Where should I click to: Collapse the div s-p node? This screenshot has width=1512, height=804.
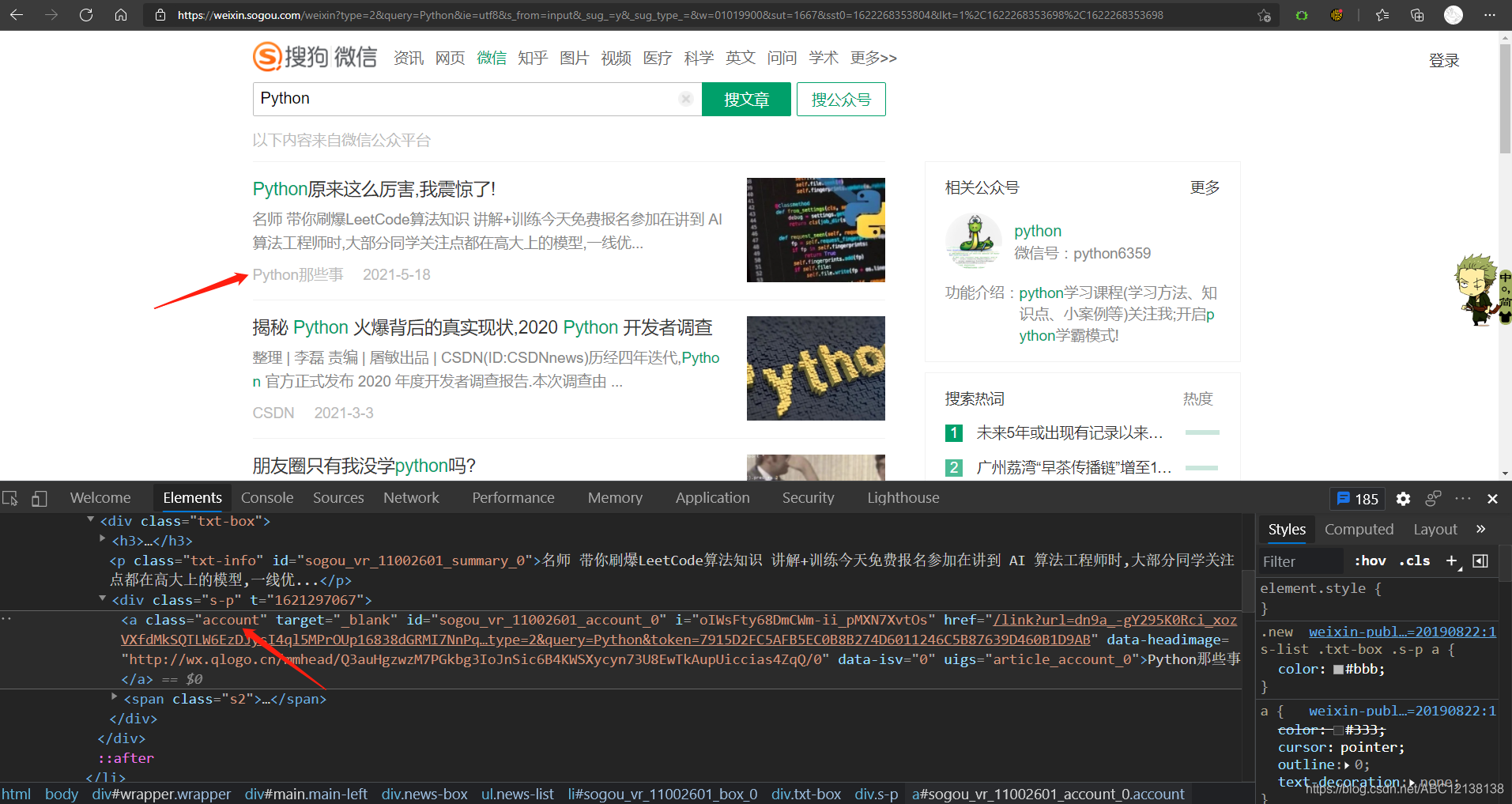[102, 598]
